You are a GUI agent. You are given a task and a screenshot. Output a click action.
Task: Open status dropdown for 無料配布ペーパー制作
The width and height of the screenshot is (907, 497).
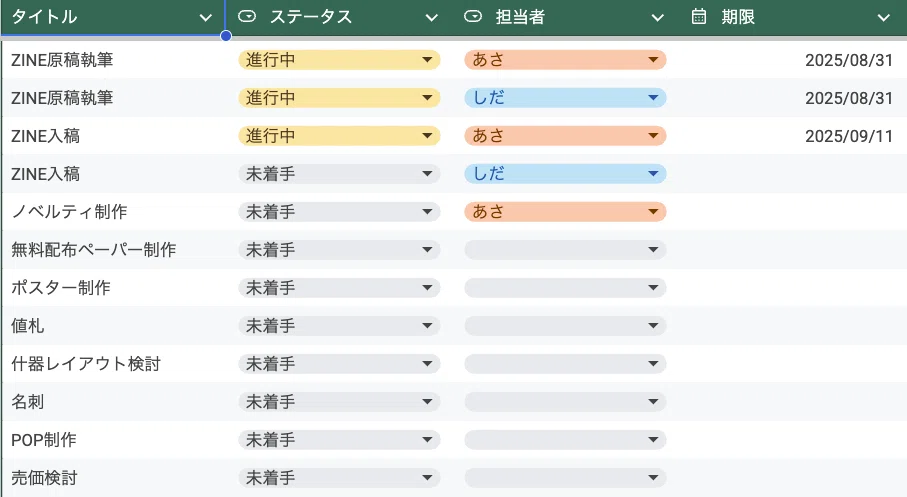[x=339, y=250]
